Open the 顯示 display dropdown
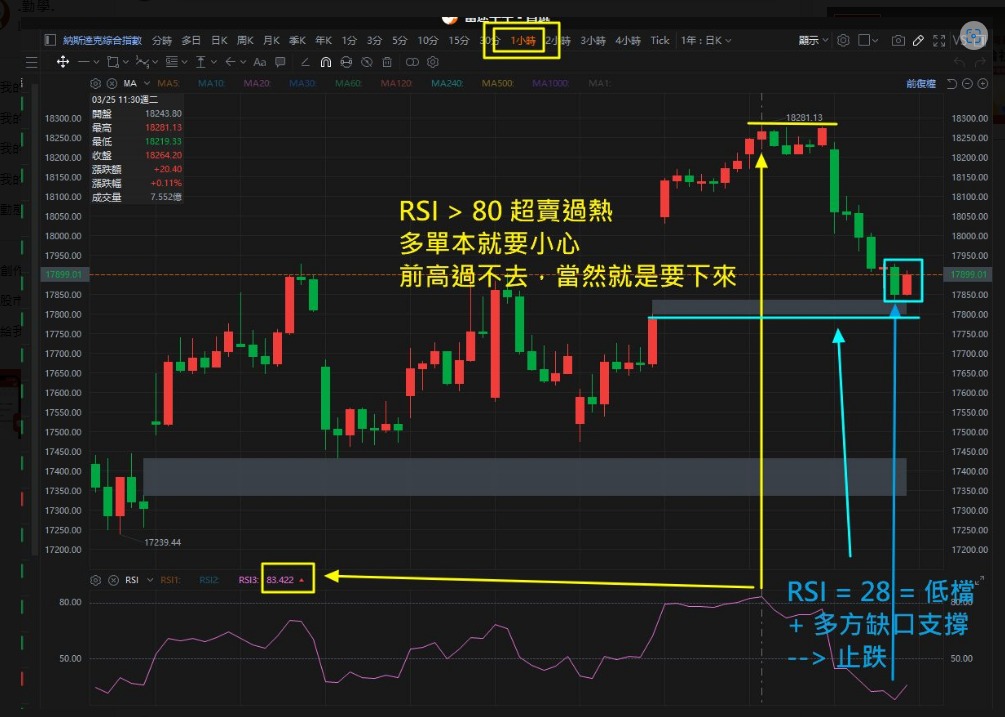Image resolution: width=1005 pixels, height=717 pixels. coord(813,40)
